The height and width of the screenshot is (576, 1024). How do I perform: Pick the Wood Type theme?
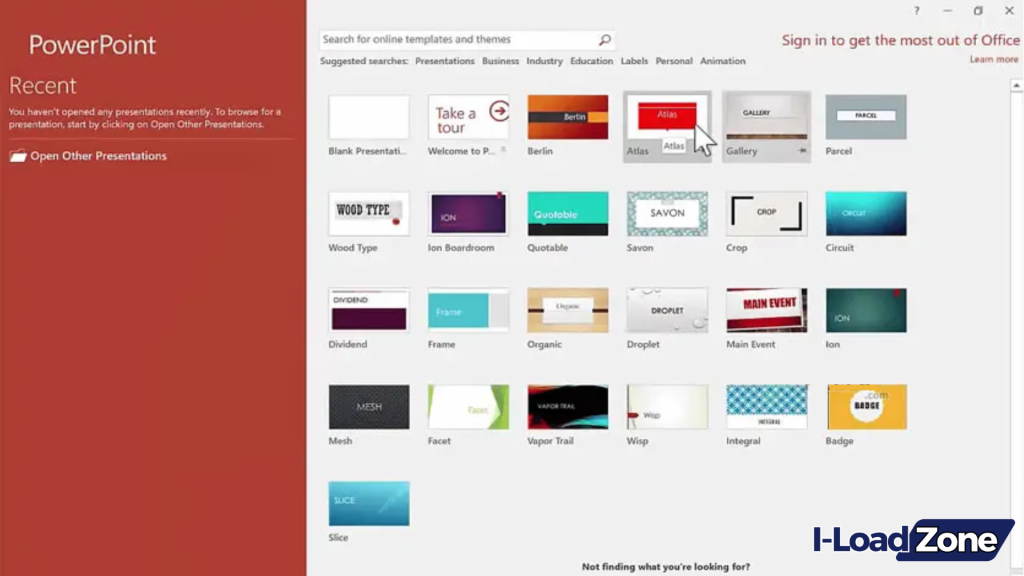[x=368, y=211]
